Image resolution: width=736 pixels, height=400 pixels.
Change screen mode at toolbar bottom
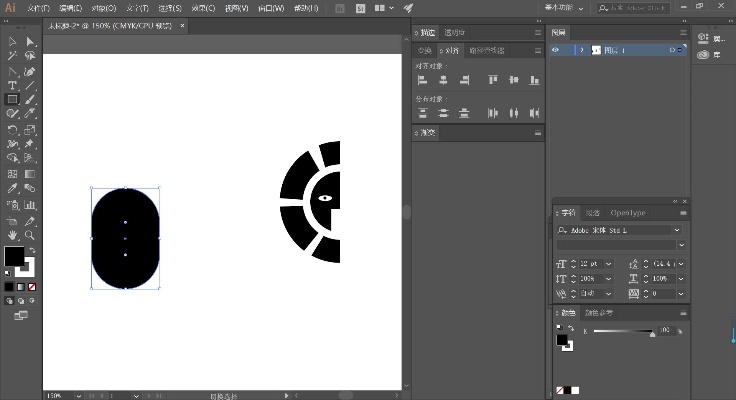(21, 315)
